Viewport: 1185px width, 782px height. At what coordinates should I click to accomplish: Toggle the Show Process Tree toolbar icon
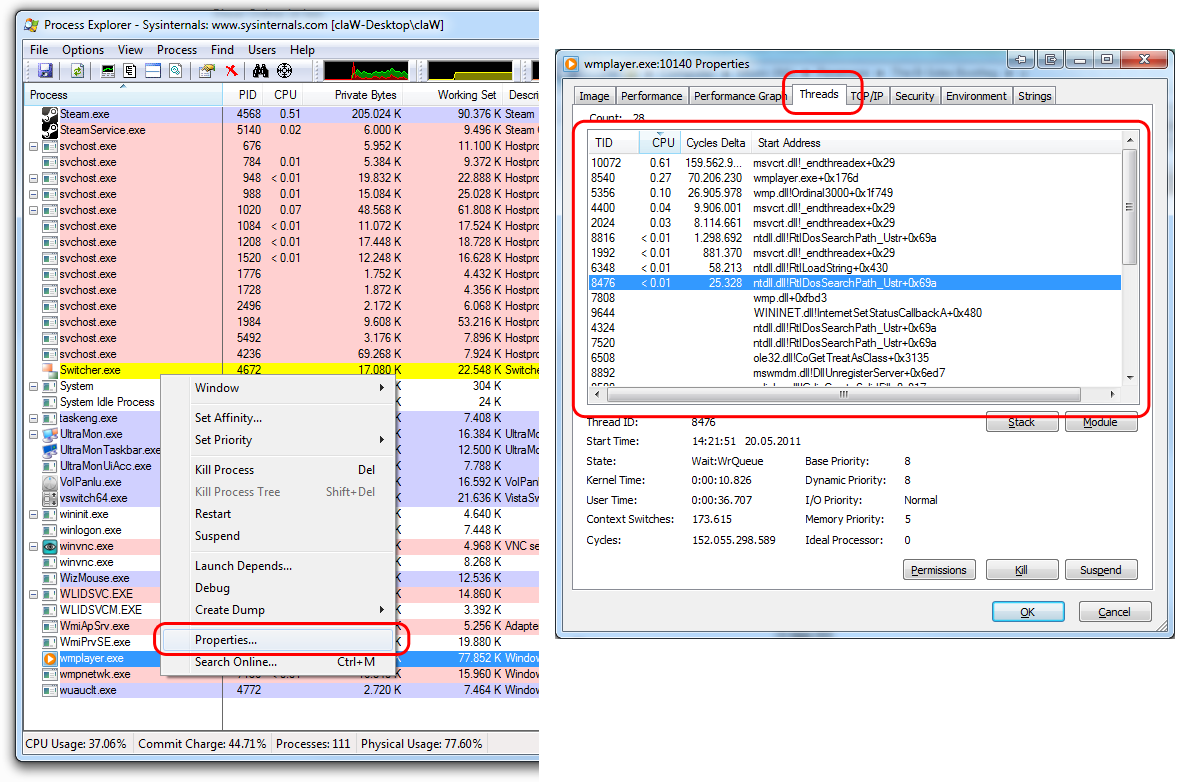point(130,70)
